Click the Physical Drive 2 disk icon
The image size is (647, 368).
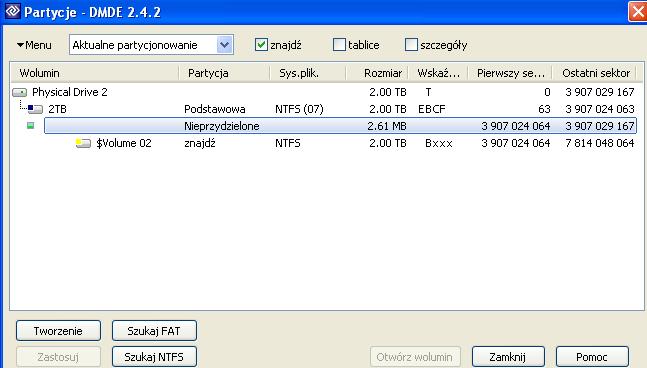pyautogui.click(x=19, y=92)
